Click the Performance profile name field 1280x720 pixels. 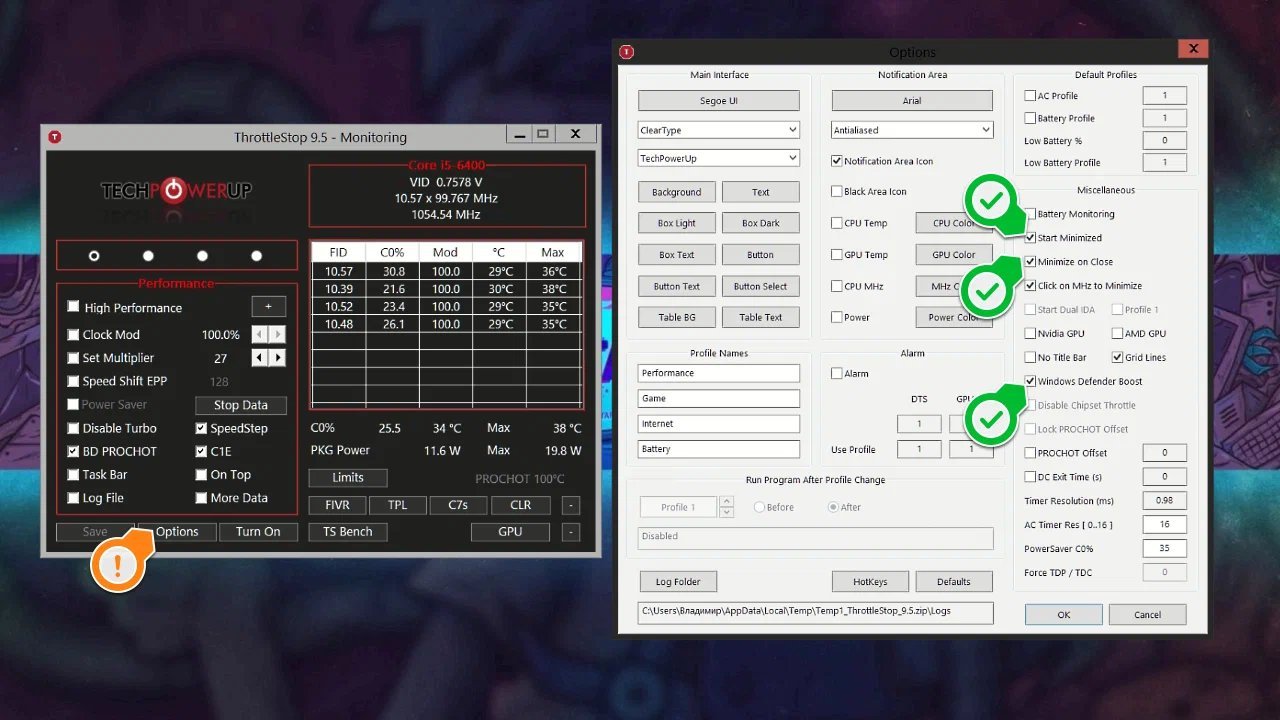pyautogui.click(x=718, y=373)
